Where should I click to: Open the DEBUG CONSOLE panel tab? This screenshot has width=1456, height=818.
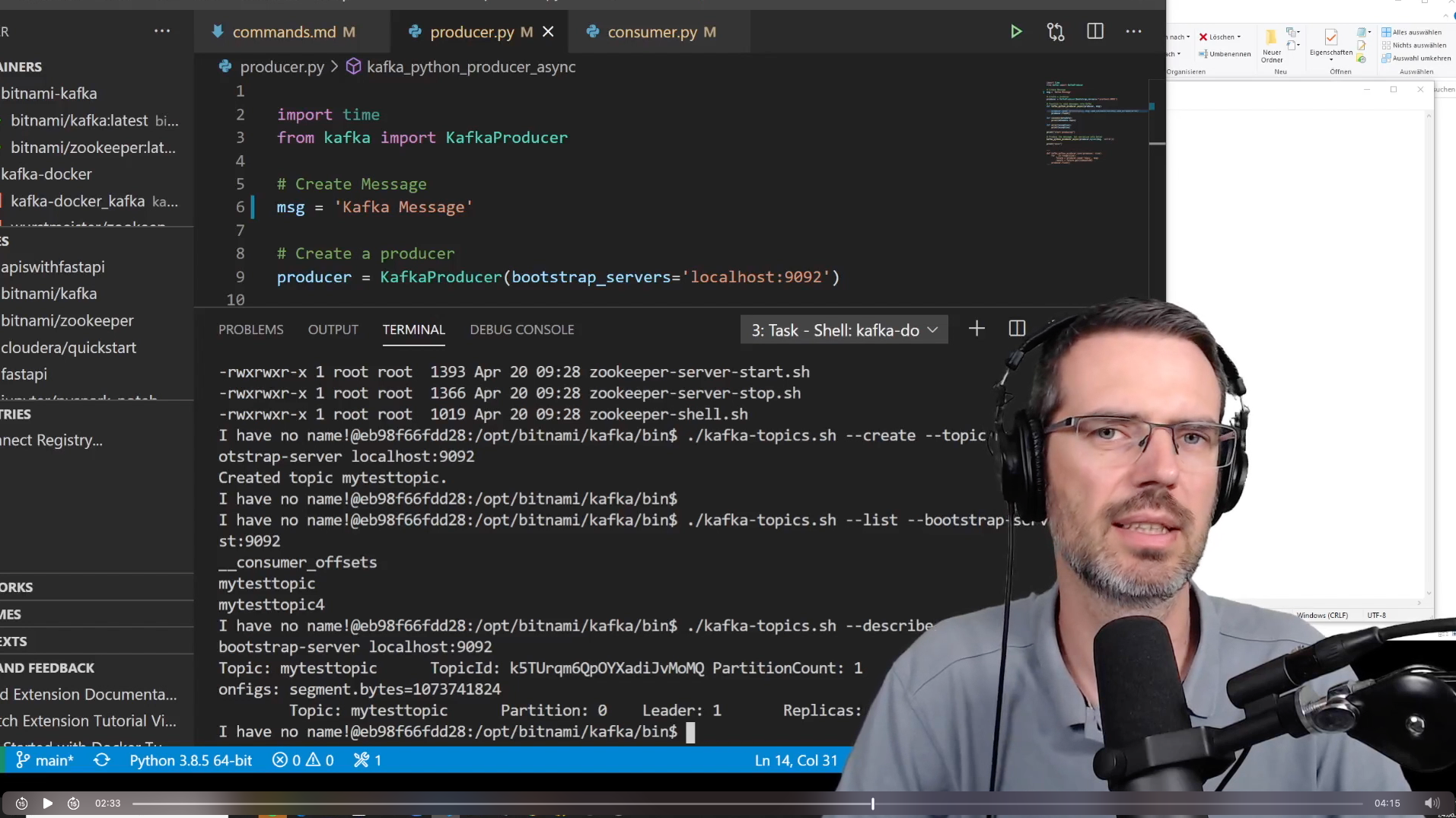click(x=521, y=329)
